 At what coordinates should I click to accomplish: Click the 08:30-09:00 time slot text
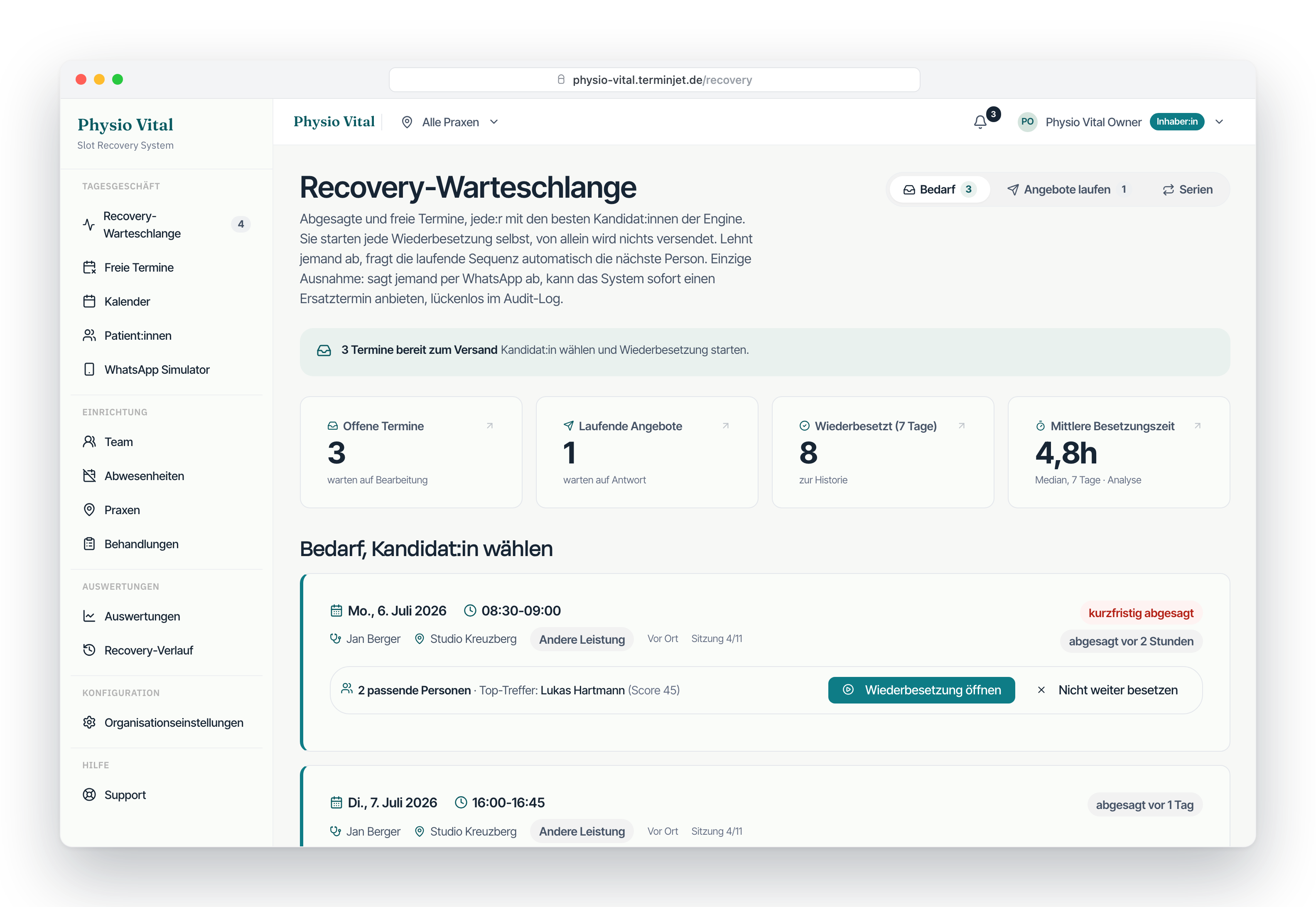point(521,611)
